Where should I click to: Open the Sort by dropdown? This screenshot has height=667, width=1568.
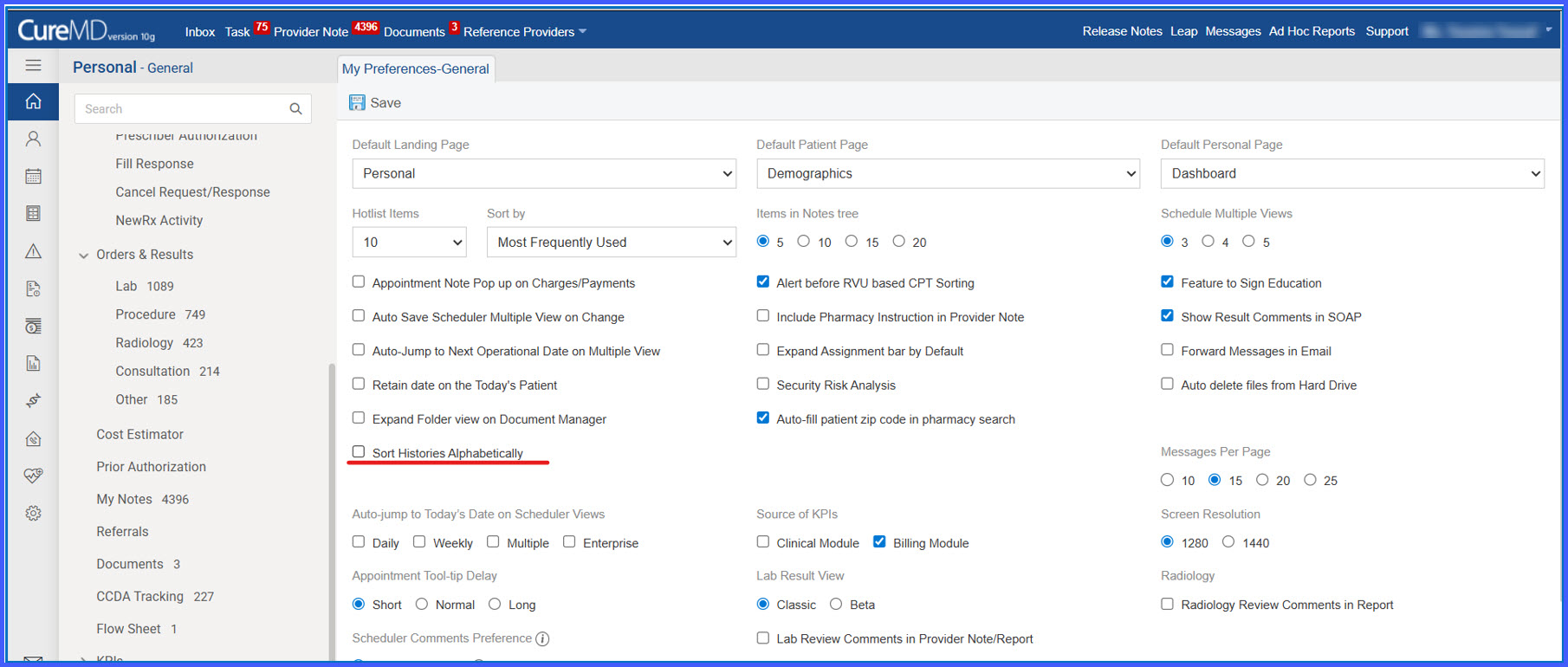tap(612, 243)
